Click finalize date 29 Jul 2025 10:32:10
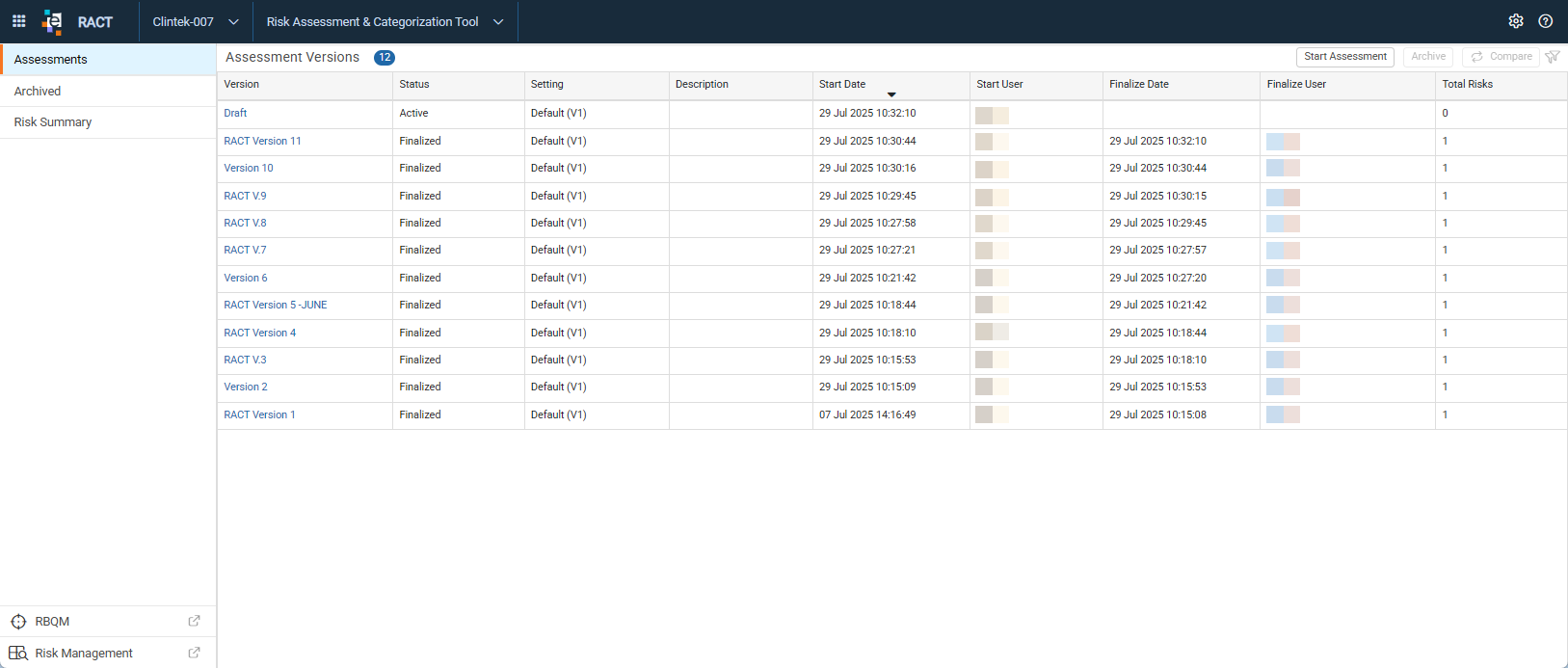 1157,142
